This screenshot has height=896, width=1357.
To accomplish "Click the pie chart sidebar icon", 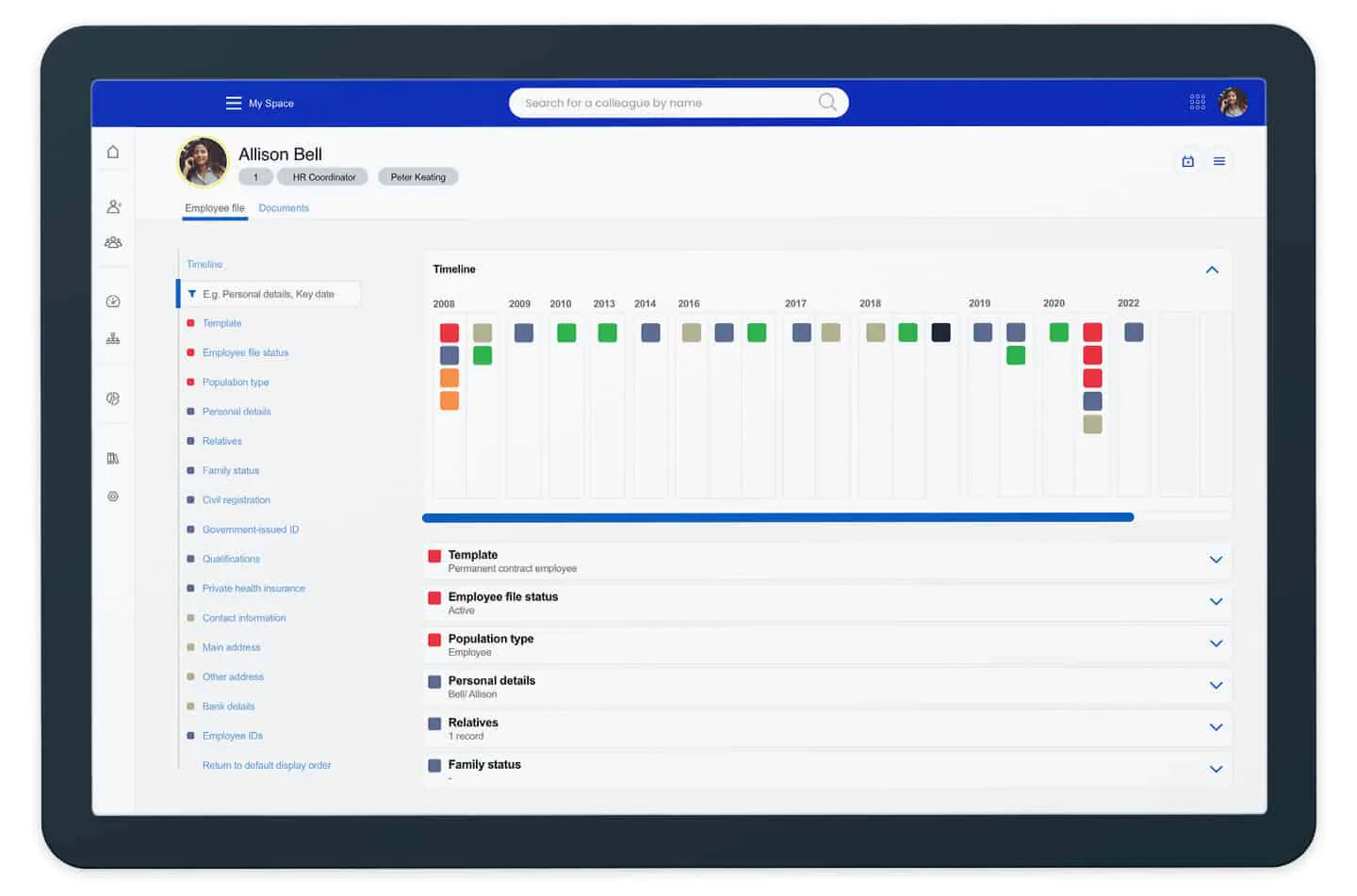I will click(x=113, y=399).
